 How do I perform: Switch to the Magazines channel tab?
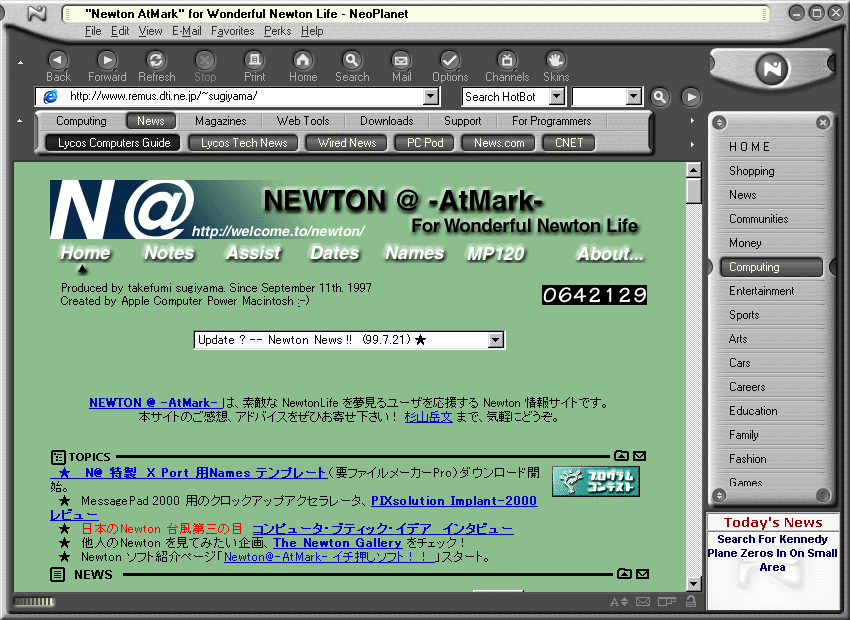[x=221, y=121]
